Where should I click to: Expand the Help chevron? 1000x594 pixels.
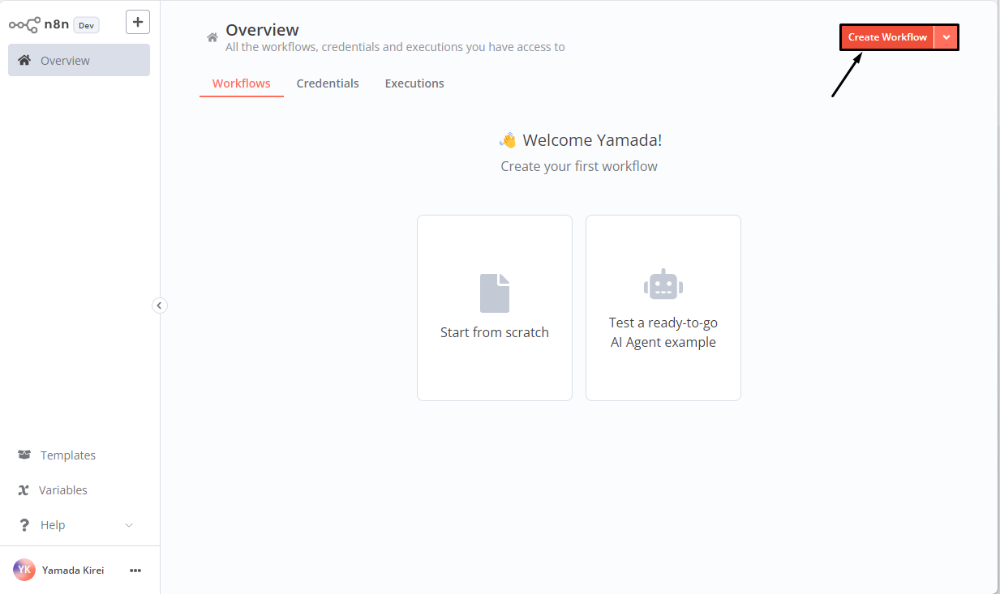(129, 525)
